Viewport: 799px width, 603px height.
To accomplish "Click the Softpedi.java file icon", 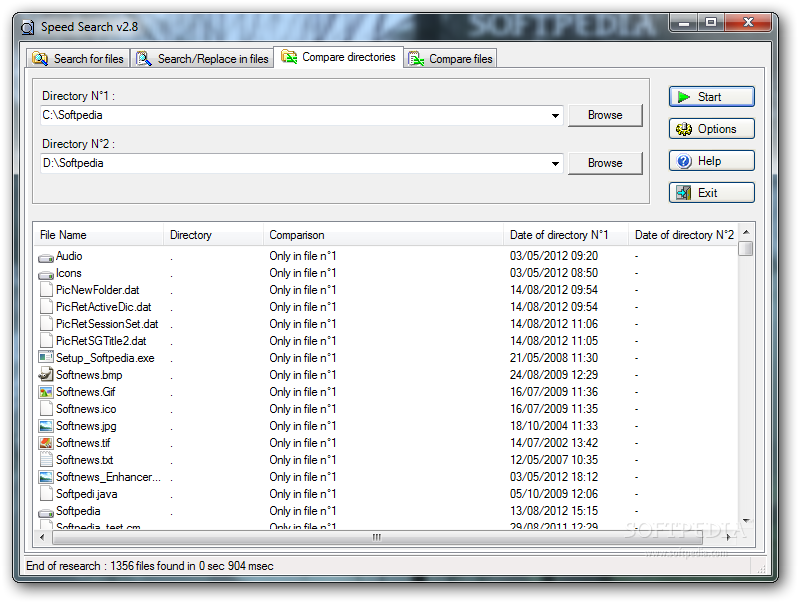I will point(46,493).
